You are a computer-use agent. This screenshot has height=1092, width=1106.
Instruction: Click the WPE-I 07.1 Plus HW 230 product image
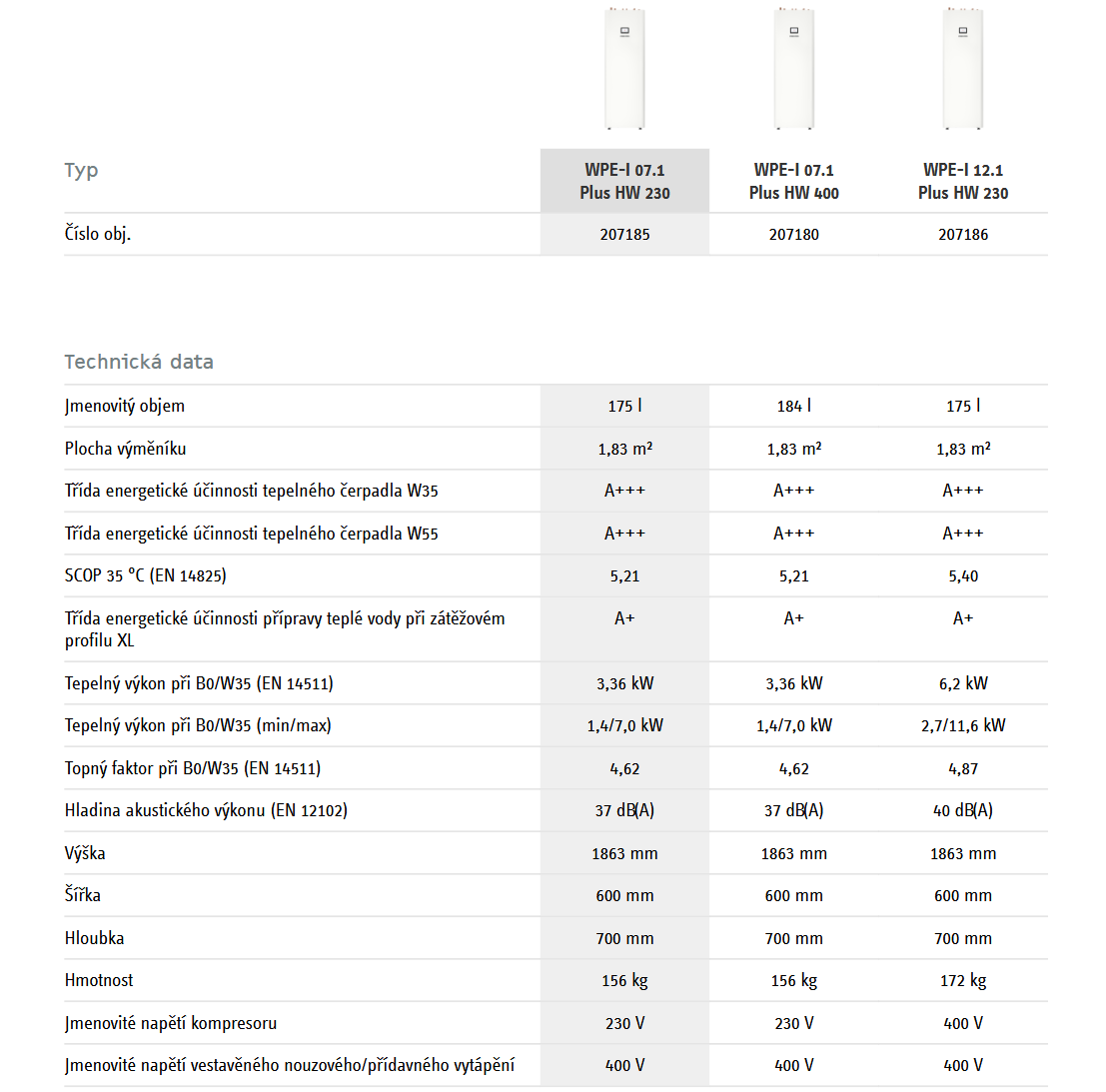click(624, 68)
